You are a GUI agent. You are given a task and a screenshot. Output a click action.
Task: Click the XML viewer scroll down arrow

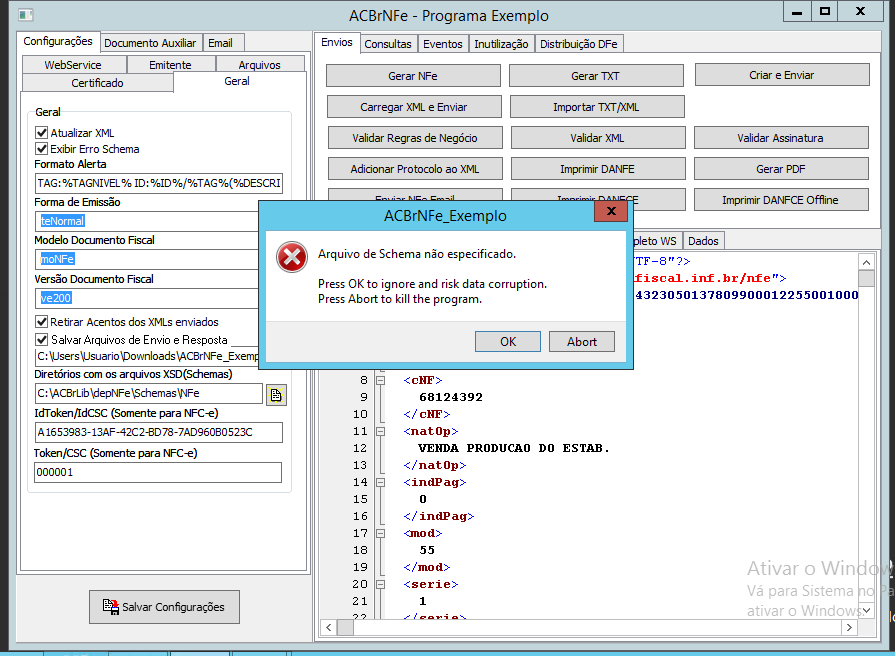click(866, 610)
